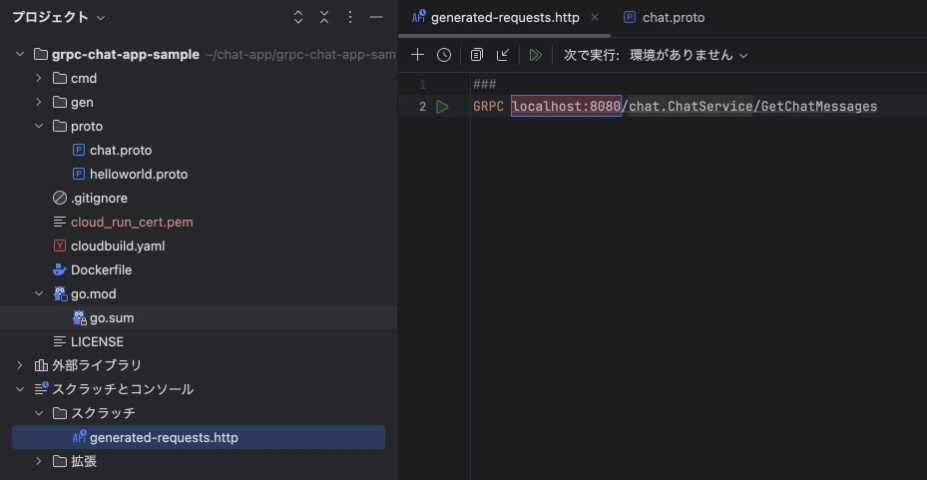This screenshot has width=927, height=480.
Task: Click localhost:8080 in the request line
Action: (566, 107)
